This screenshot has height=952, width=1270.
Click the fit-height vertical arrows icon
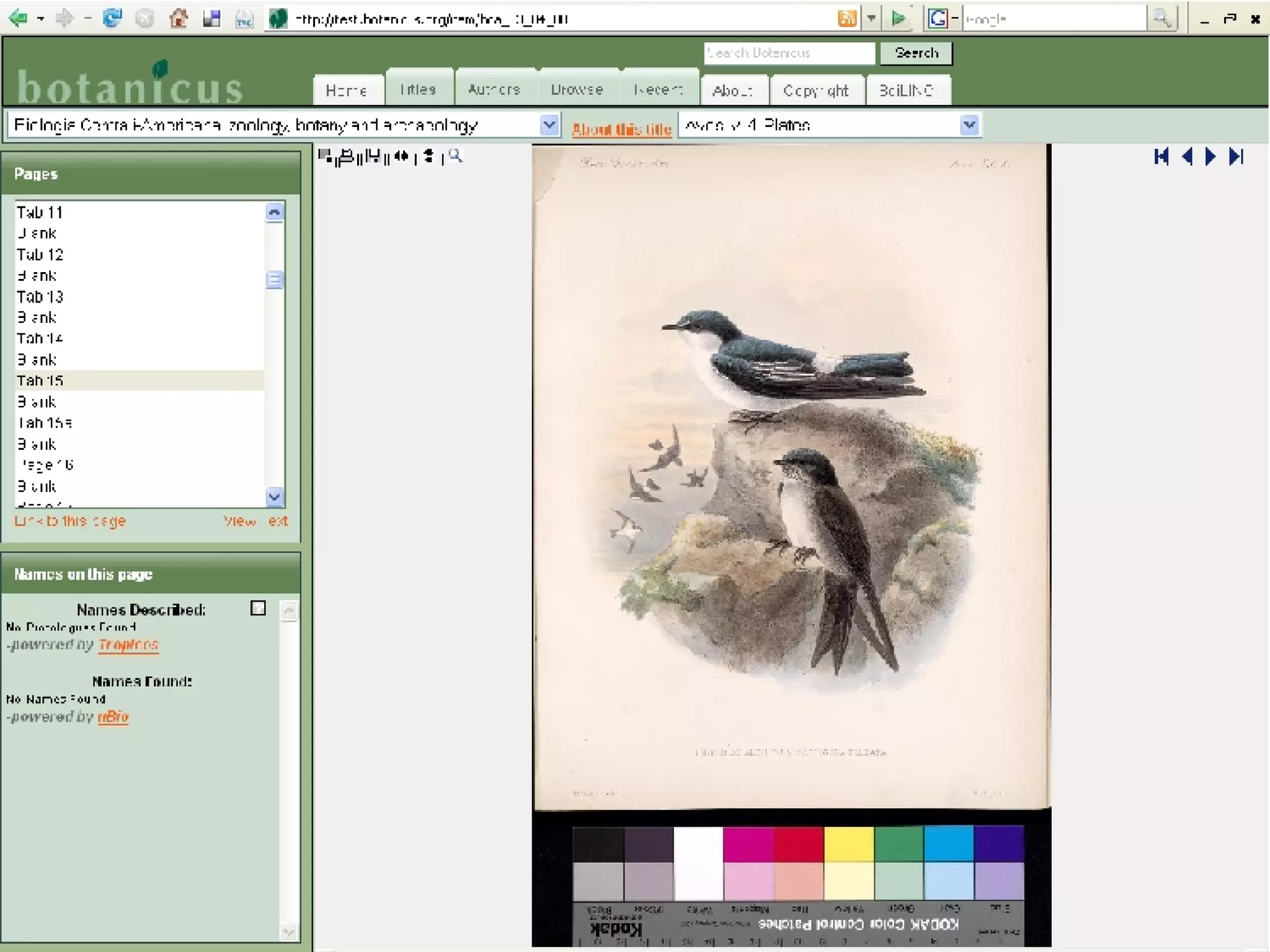click(x=428, y=156)
